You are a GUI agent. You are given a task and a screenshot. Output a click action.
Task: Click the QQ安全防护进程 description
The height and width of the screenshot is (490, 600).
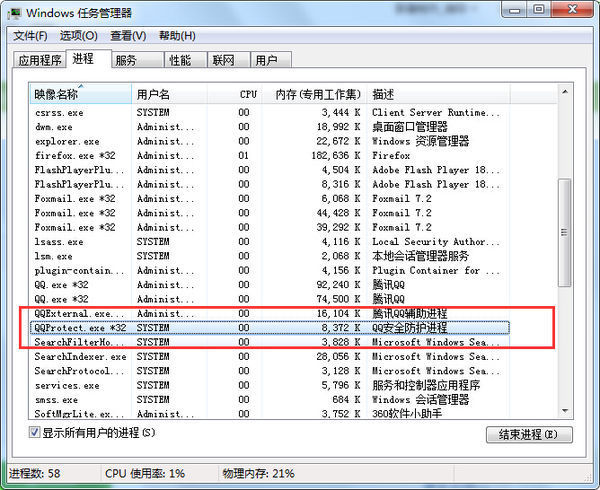[x=409, y=328]
